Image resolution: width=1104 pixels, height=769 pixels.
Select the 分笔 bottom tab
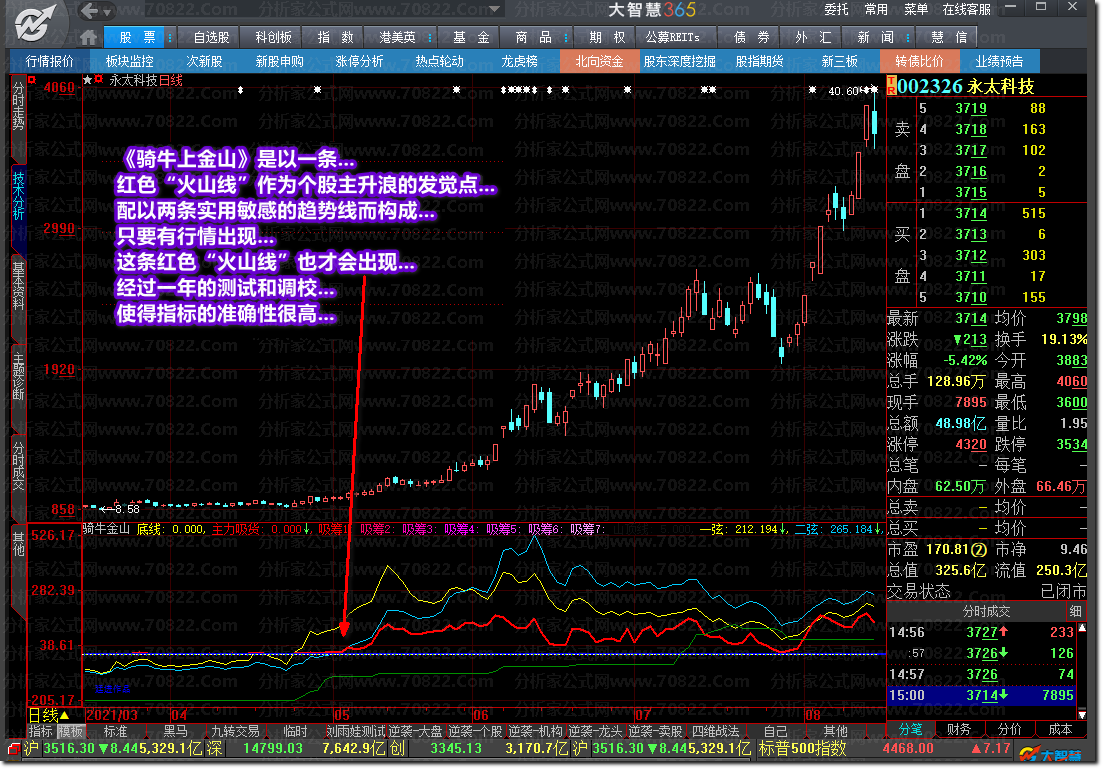[x=910, y=730]
